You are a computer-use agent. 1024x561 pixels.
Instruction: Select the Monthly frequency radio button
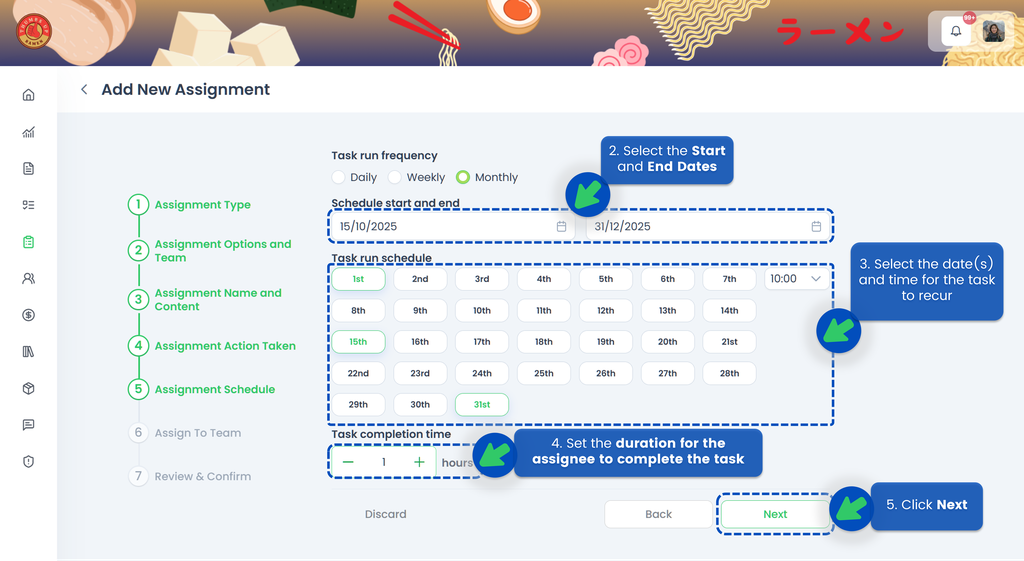tap(463, 177)
